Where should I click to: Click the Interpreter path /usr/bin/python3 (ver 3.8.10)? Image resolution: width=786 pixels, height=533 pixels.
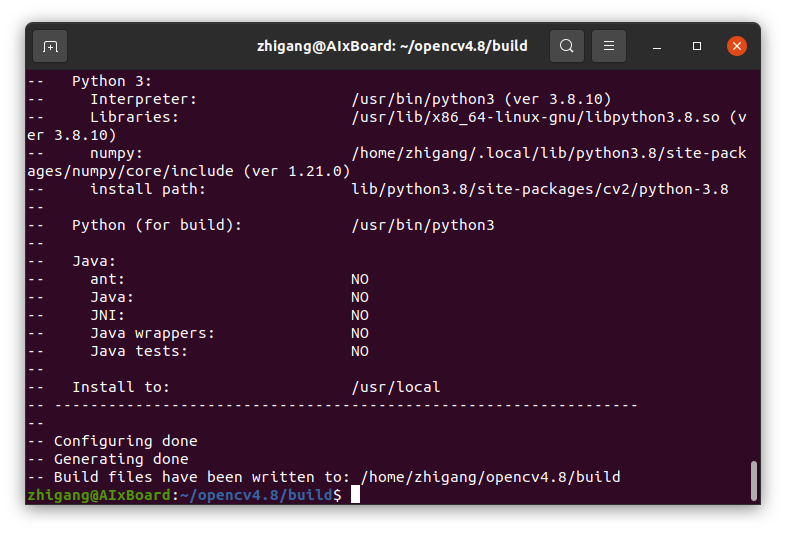pyautogui.click(x=480, y=99)
